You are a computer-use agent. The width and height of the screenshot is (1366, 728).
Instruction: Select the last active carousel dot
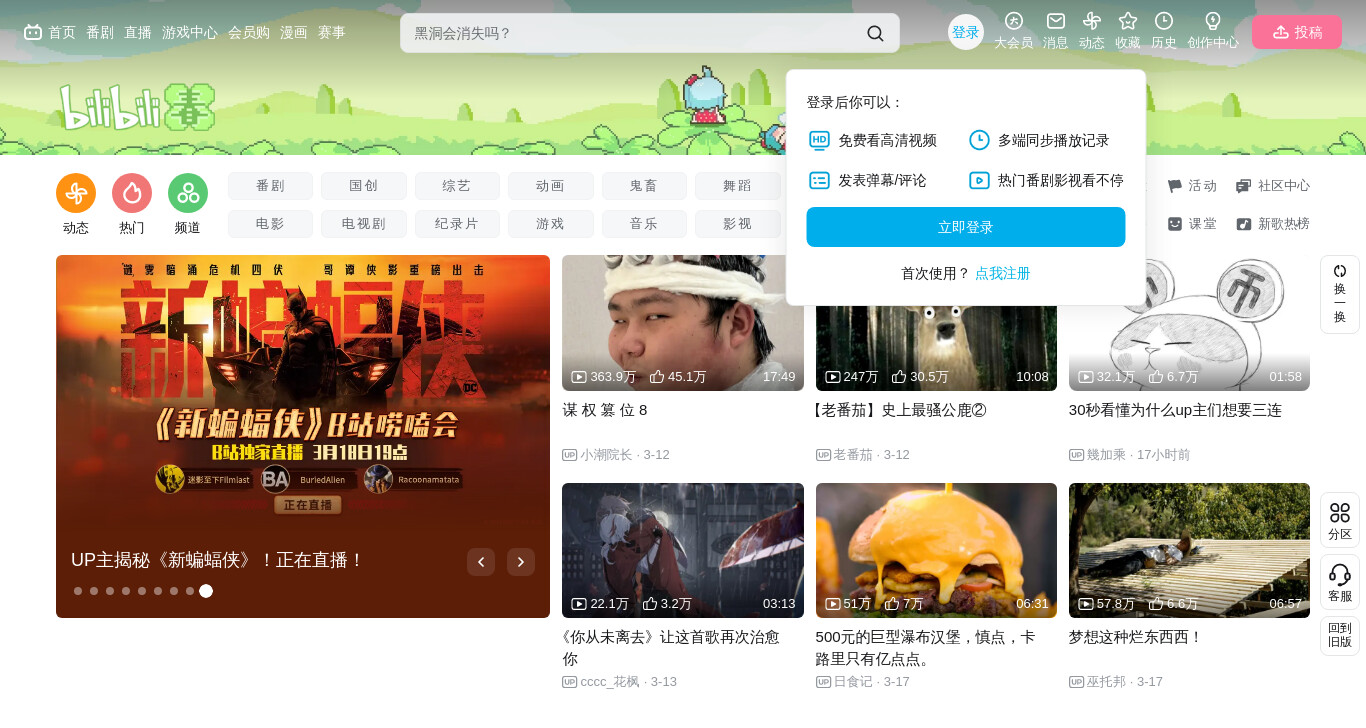(x=206, y=591)
